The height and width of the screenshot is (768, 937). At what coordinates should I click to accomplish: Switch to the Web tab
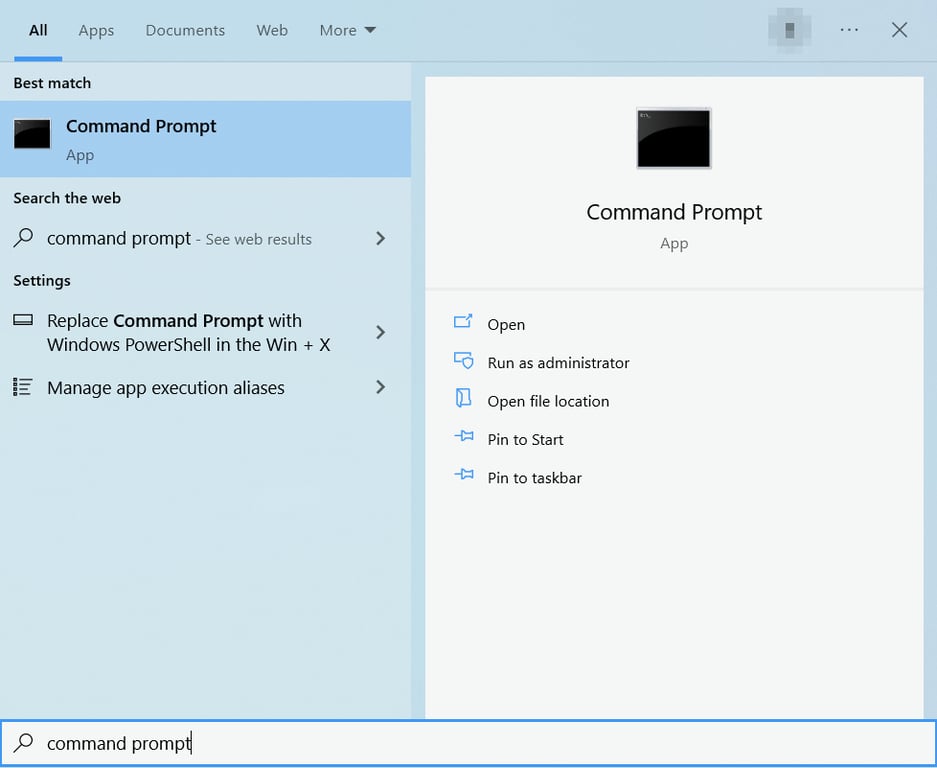pos(271,31)
